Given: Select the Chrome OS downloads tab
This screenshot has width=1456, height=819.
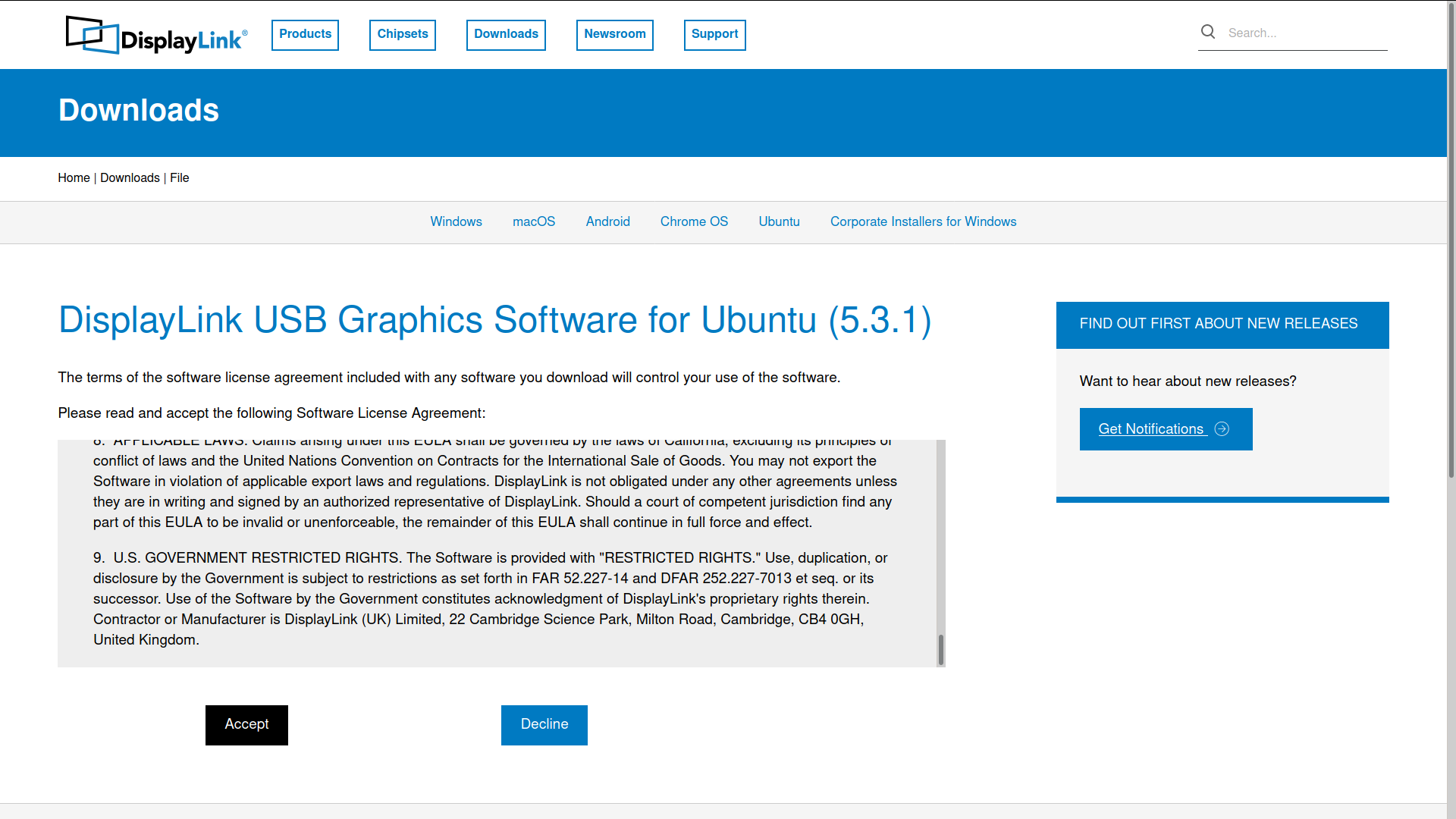Looking at the screenshot, I should (694, 222).
